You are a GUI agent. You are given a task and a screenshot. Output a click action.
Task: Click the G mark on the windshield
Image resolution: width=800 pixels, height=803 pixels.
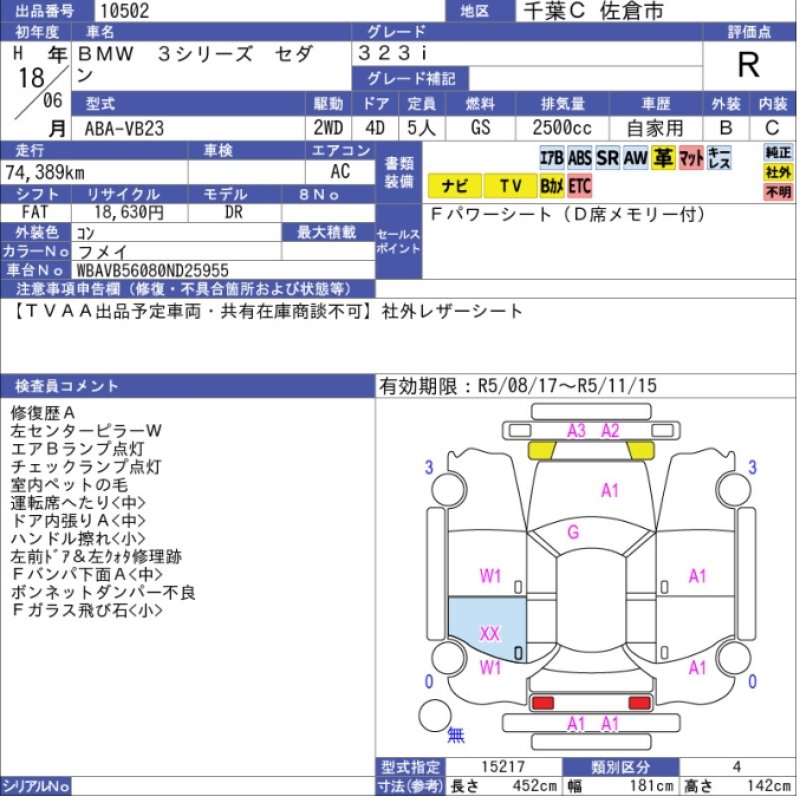point(573,533)
